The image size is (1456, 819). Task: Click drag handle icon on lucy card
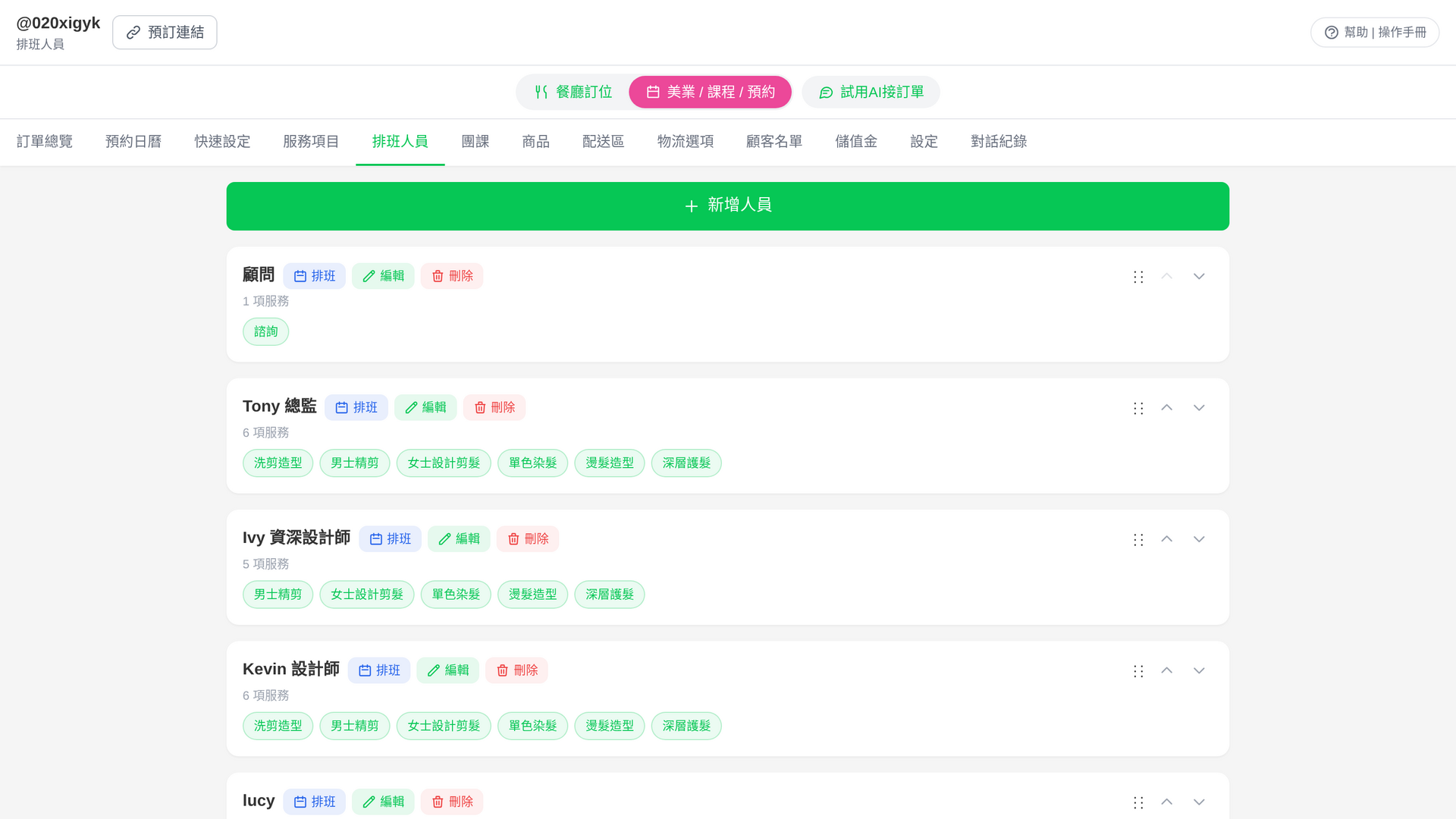coord(1137,802)
